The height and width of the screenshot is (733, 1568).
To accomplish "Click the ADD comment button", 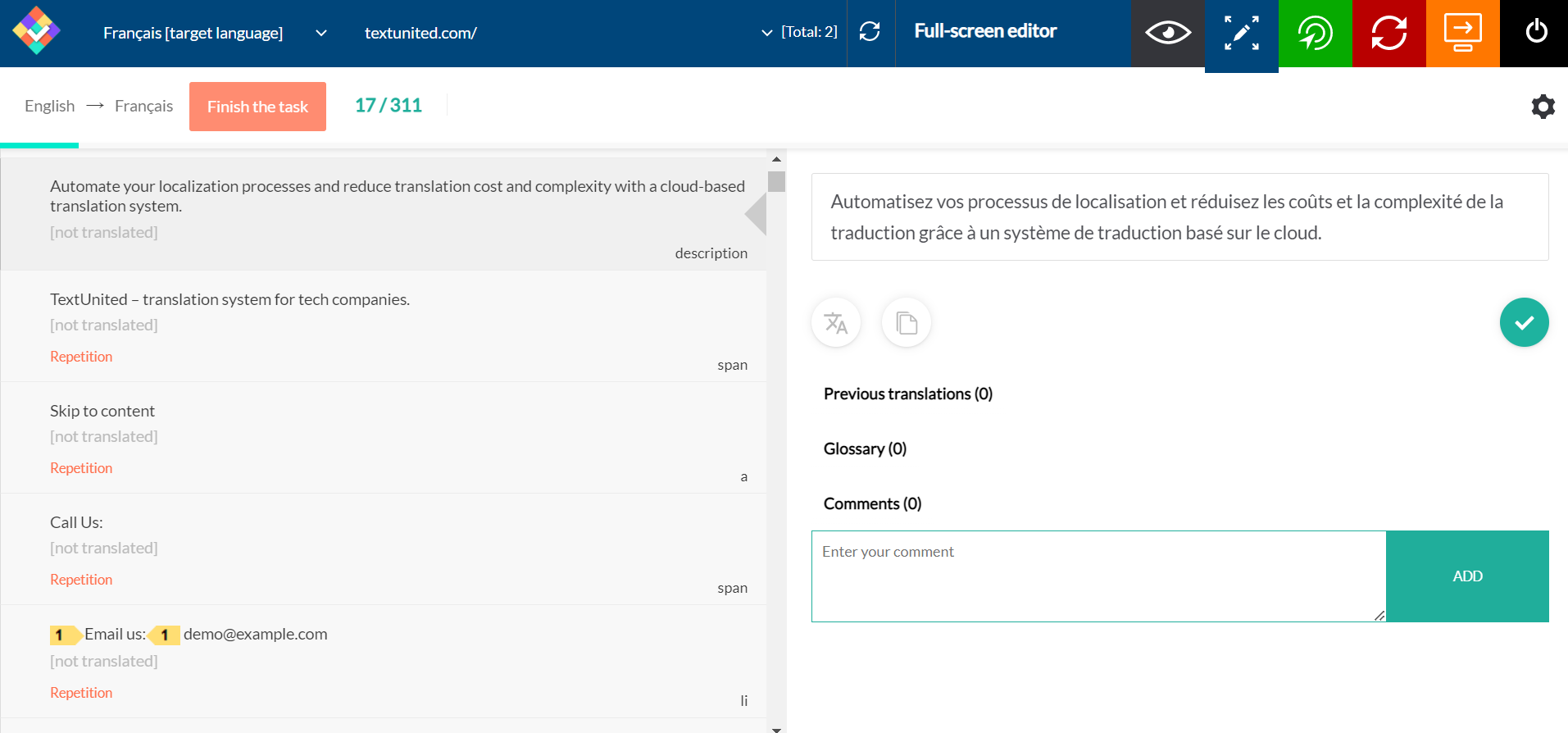I will (1467, 576).
